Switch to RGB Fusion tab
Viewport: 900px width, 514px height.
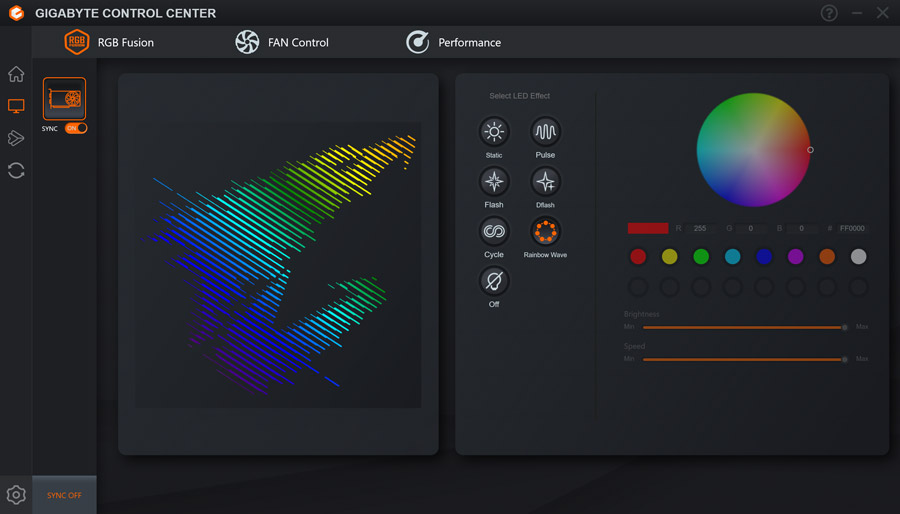pos(109,42)
